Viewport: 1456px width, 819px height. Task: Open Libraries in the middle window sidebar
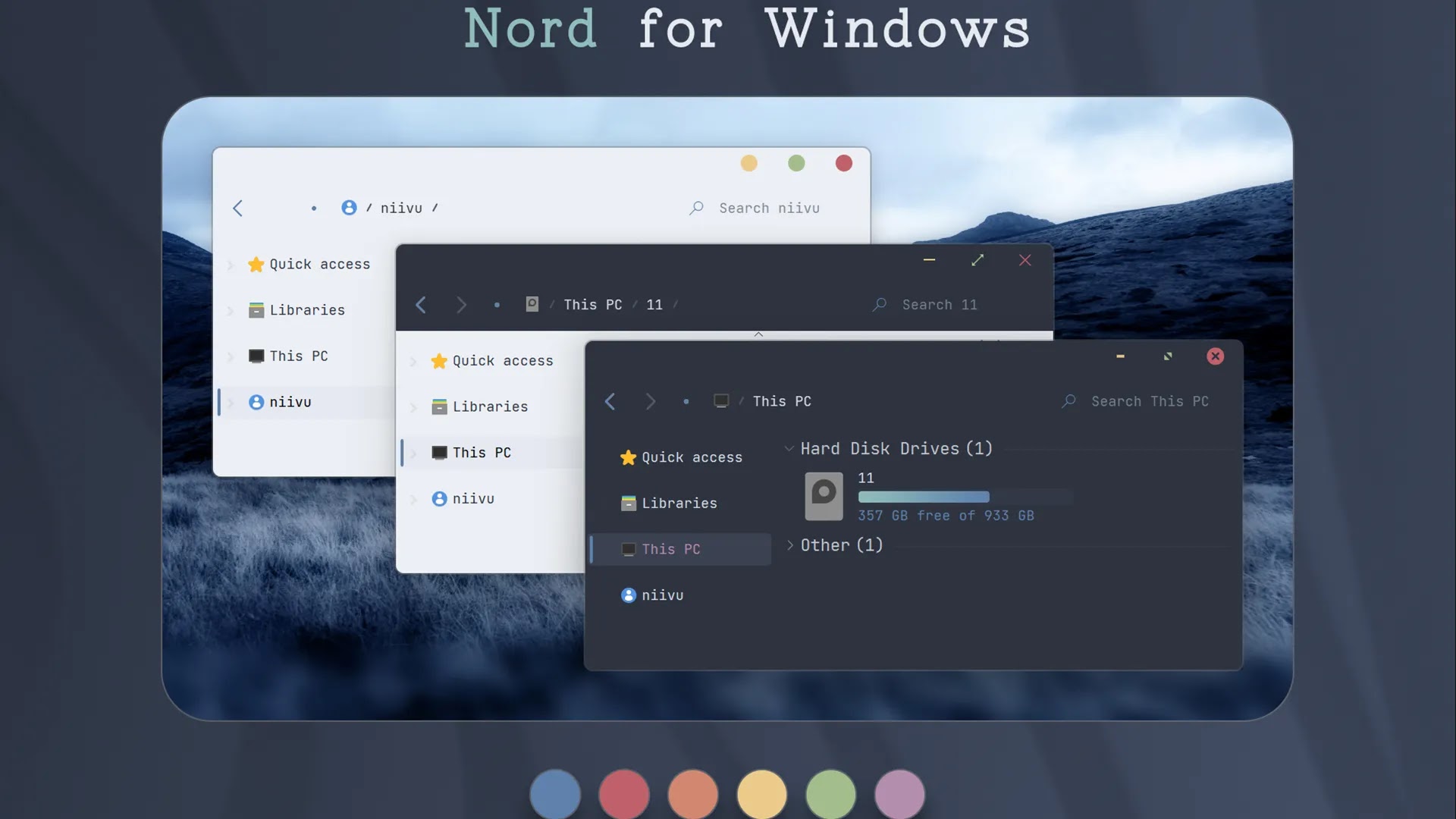click(479, 406)
